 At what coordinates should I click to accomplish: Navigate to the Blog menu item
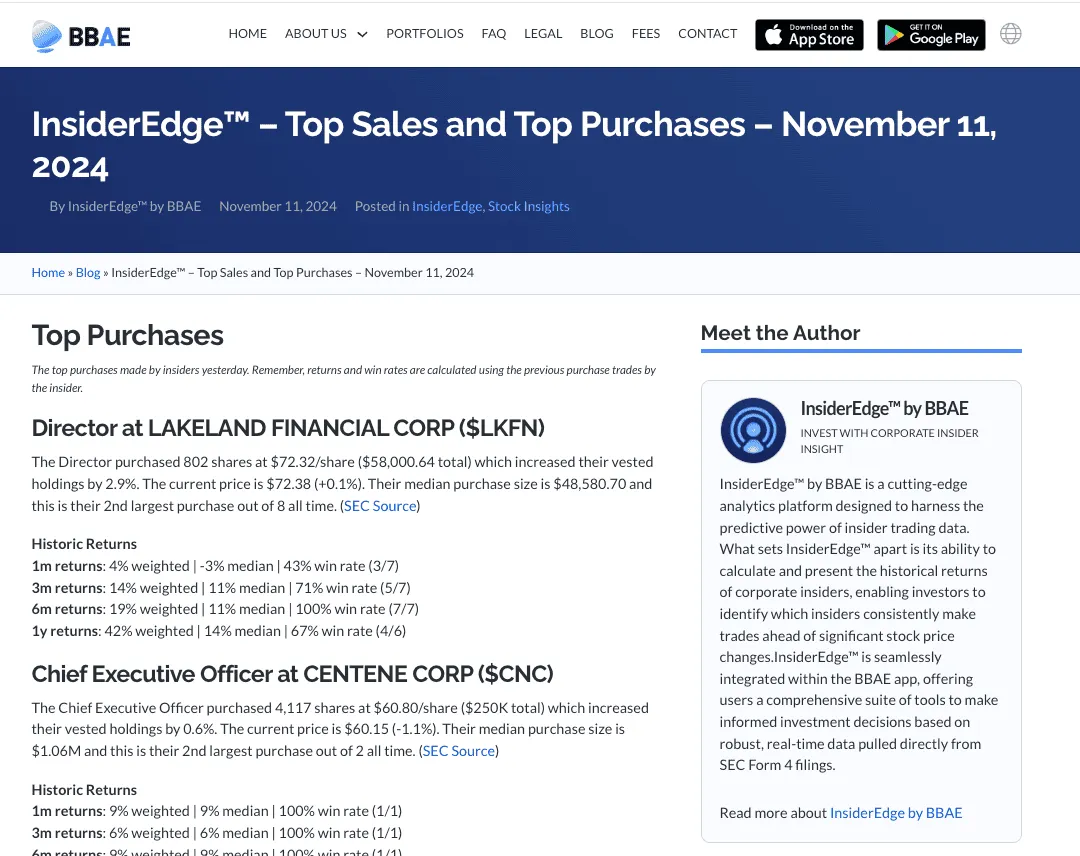pyautogui.click(x=596, y=34)
